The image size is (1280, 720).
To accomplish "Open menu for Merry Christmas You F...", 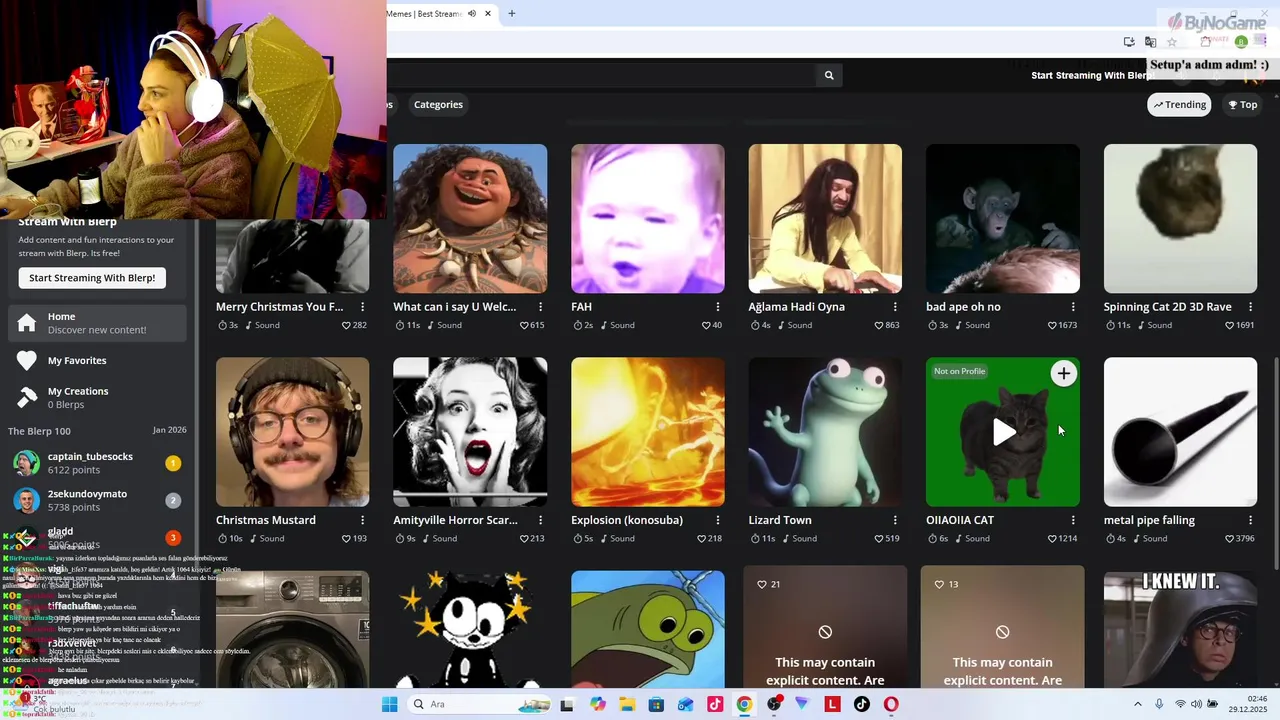I will [x=363, y=307].
